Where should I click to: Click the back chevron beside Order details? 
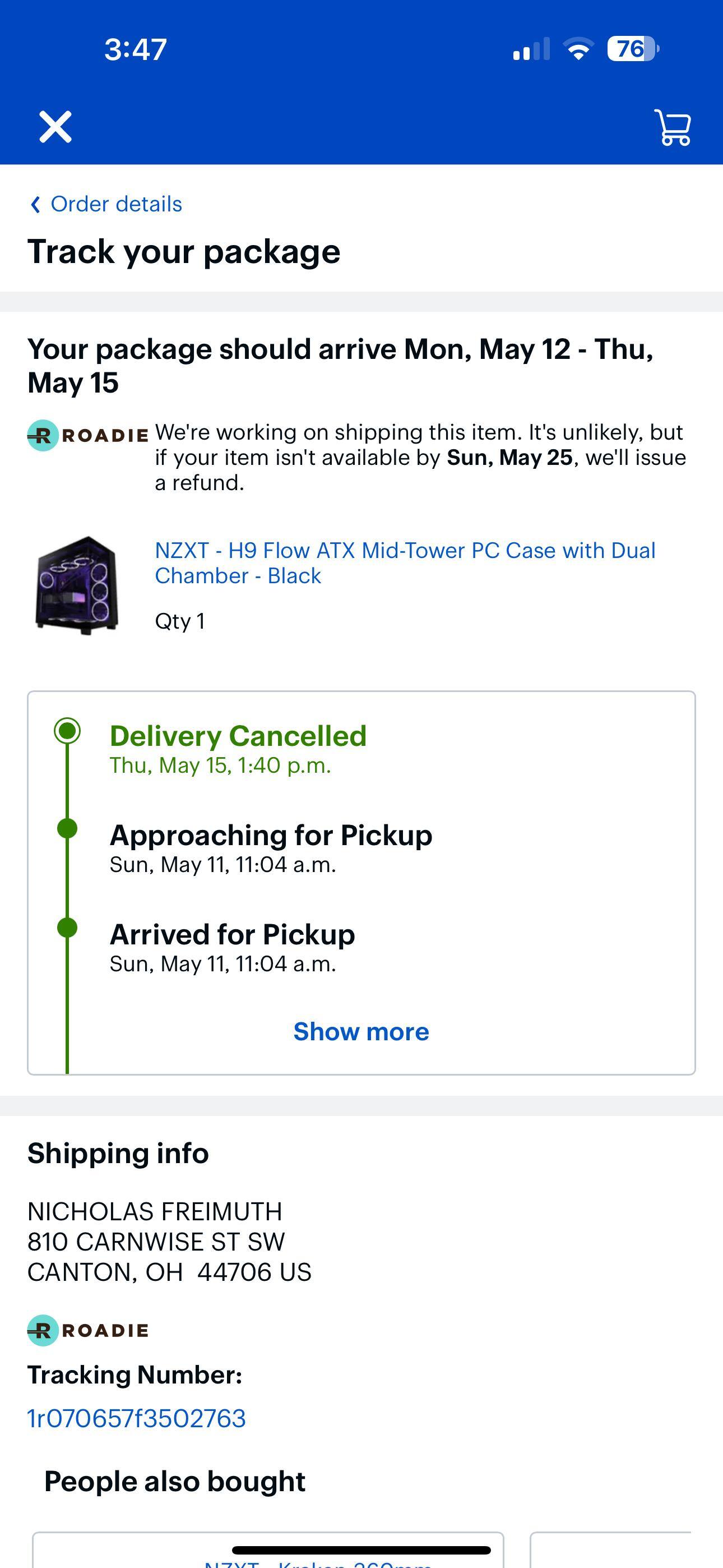coord(35,204)
